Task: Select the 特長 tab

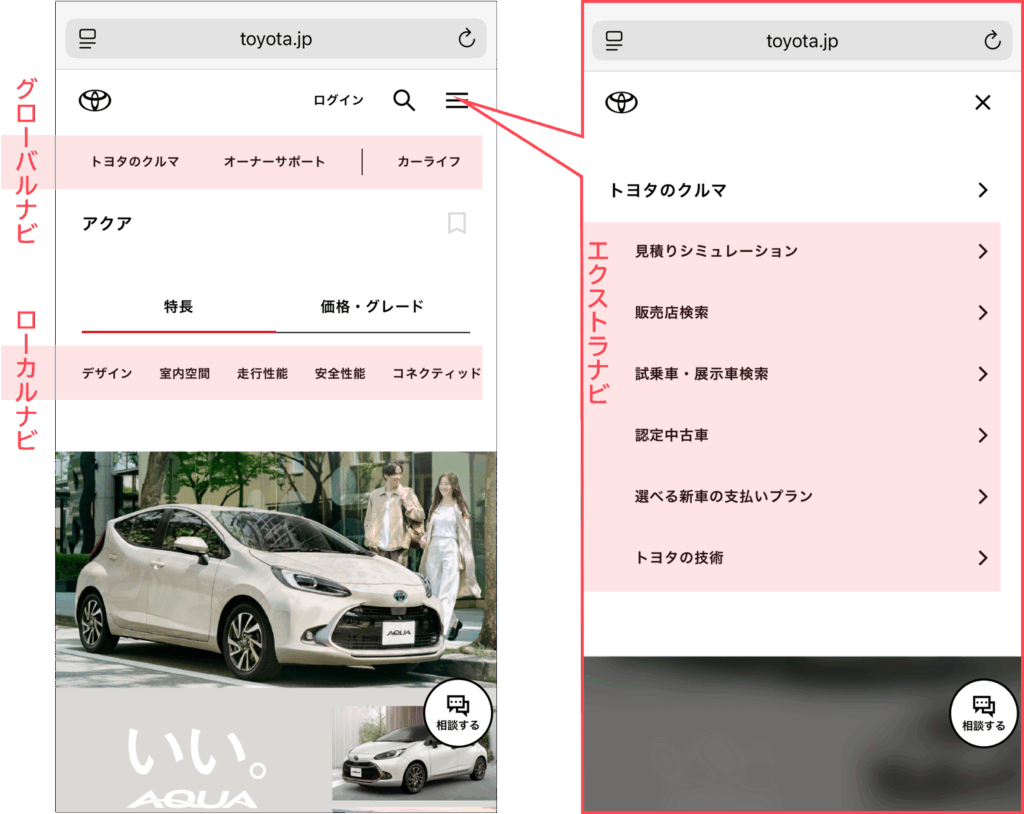Action: (x=178, y=307)
